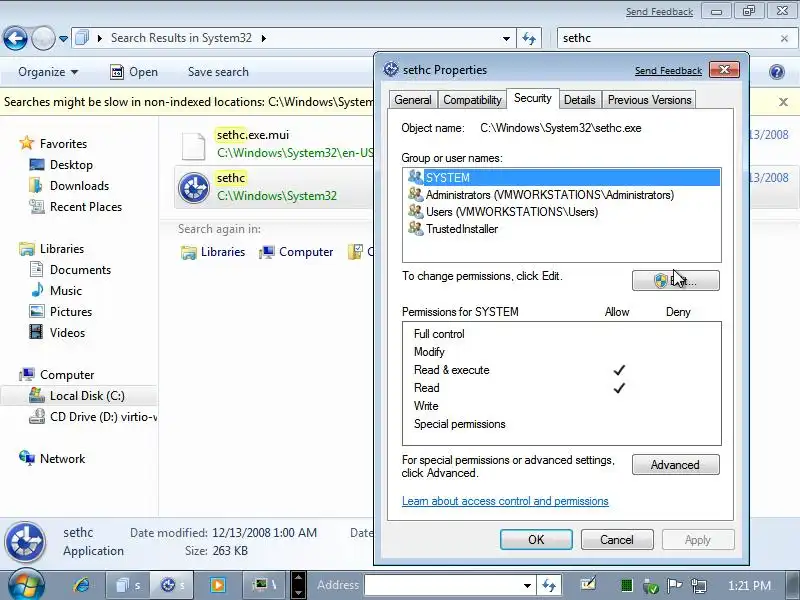Screen dimensions: 800x600
Task: Go back with Explorer's Back arrow
Action: [15, 38]
